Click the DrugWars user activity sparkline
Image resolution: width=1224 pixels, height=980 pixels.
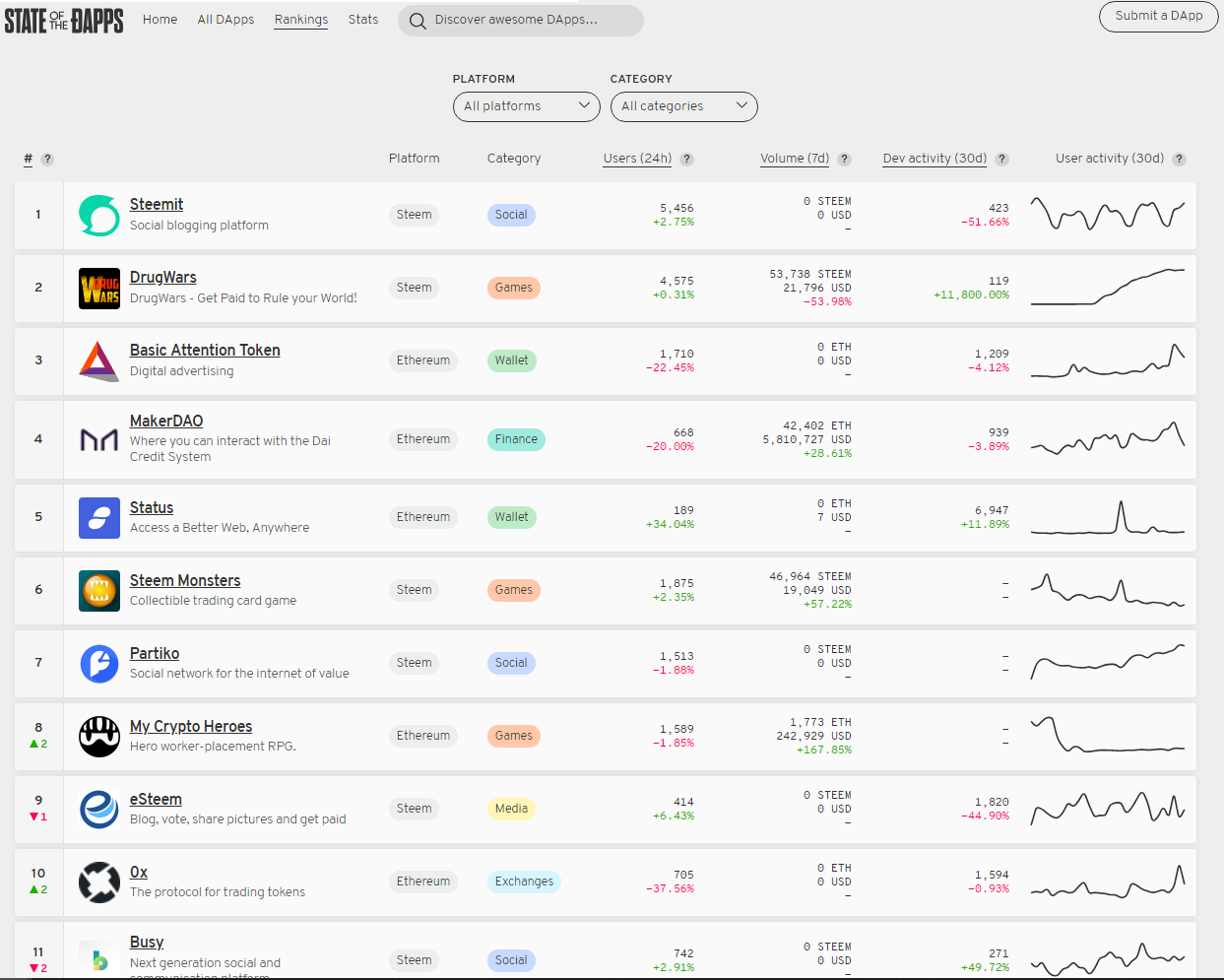(1108, 287)
